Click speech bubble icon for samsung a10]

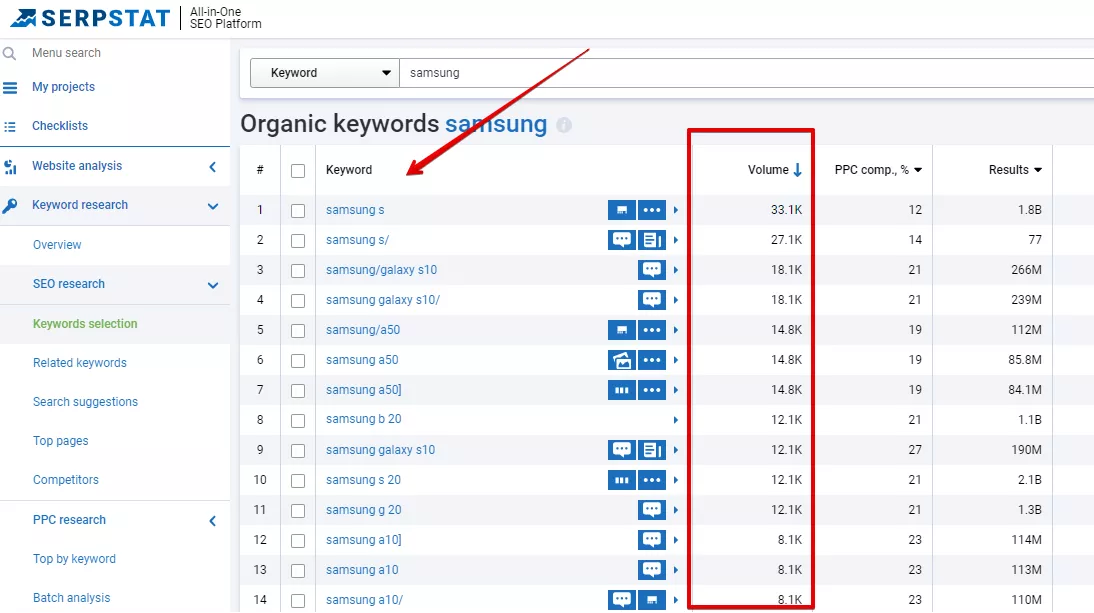652,540
